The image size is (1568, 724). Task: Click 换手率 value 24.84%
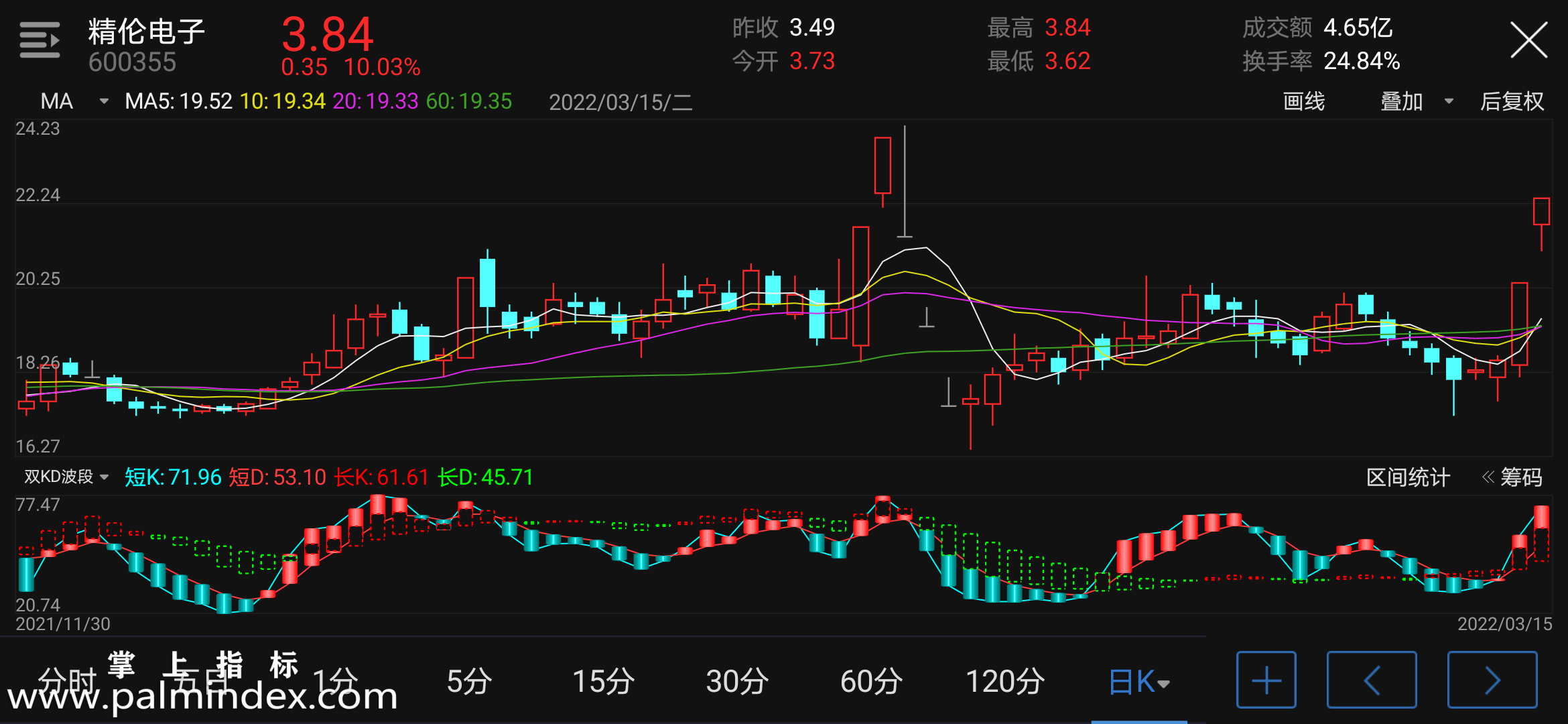point(1362,61)
